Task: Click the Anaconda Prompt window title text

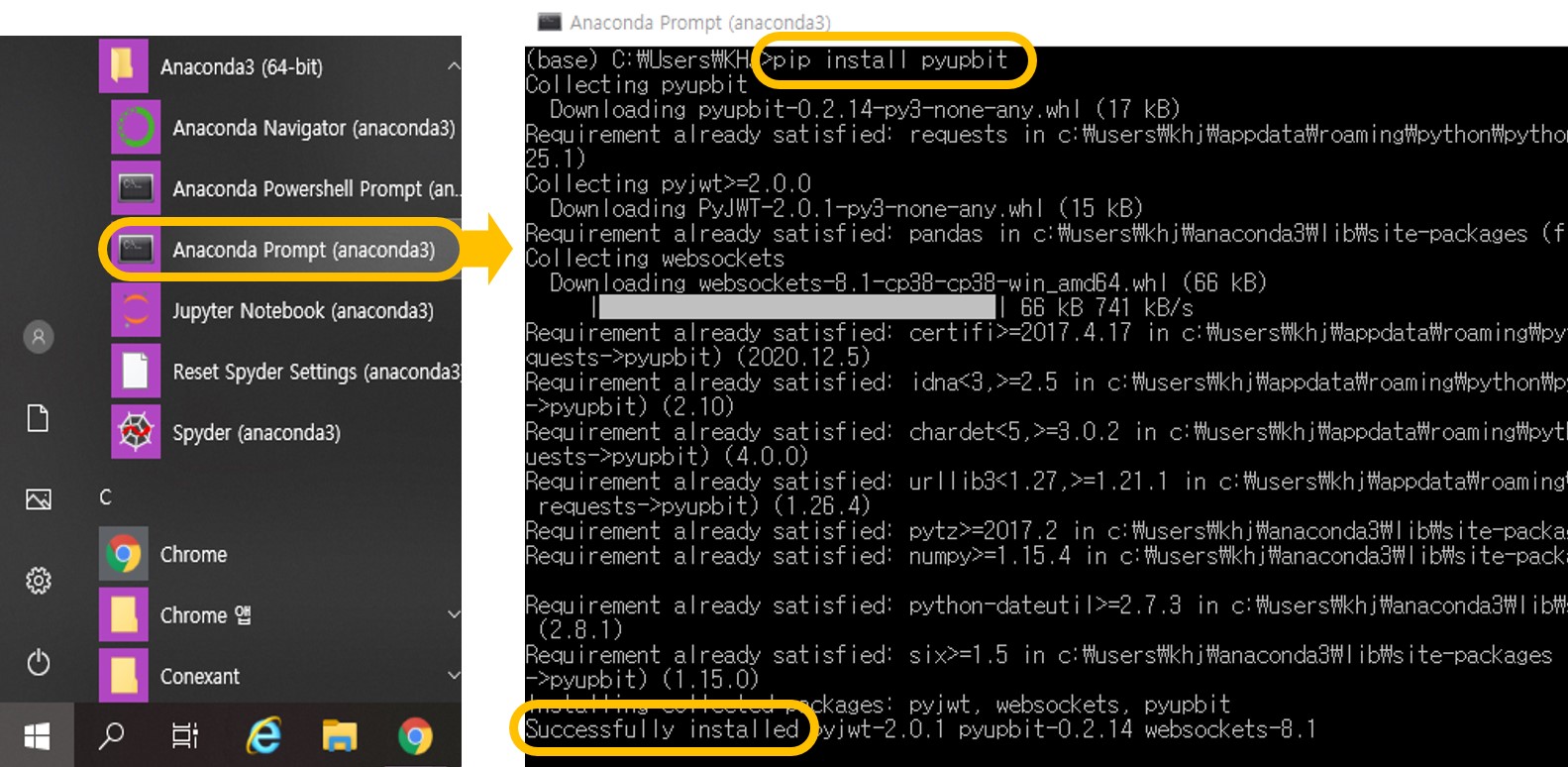Action: click(x=700, y=22)
